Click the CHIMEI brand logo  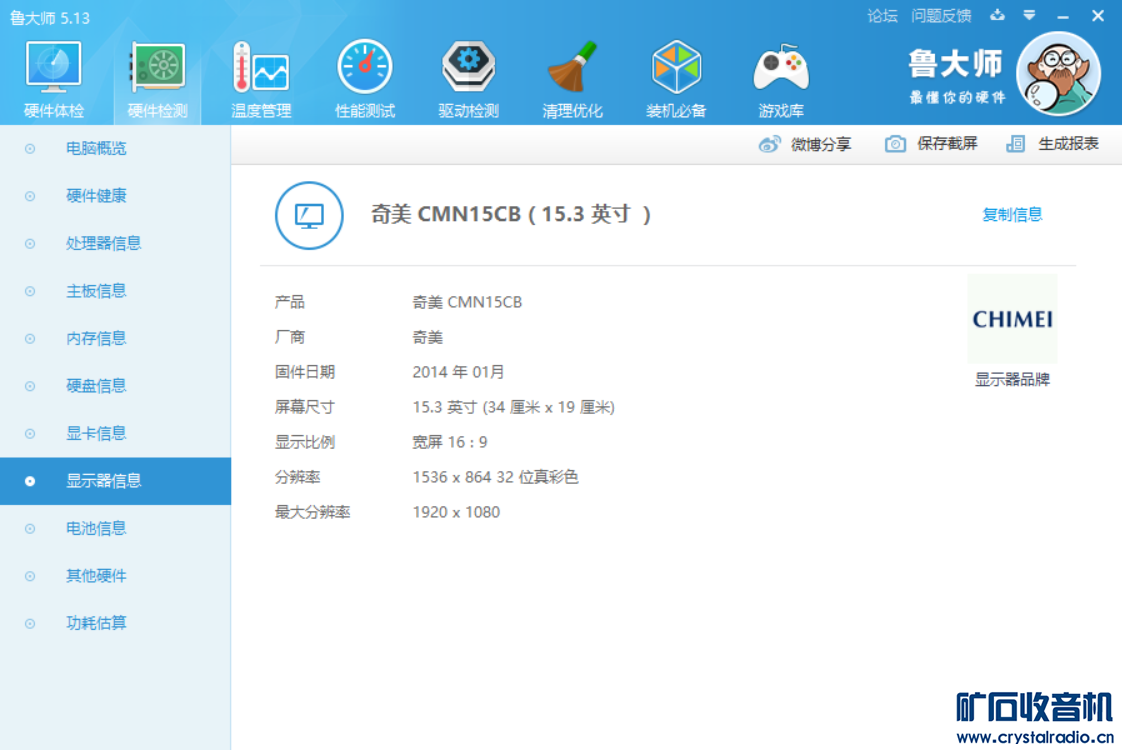(x=1012, y=318)
